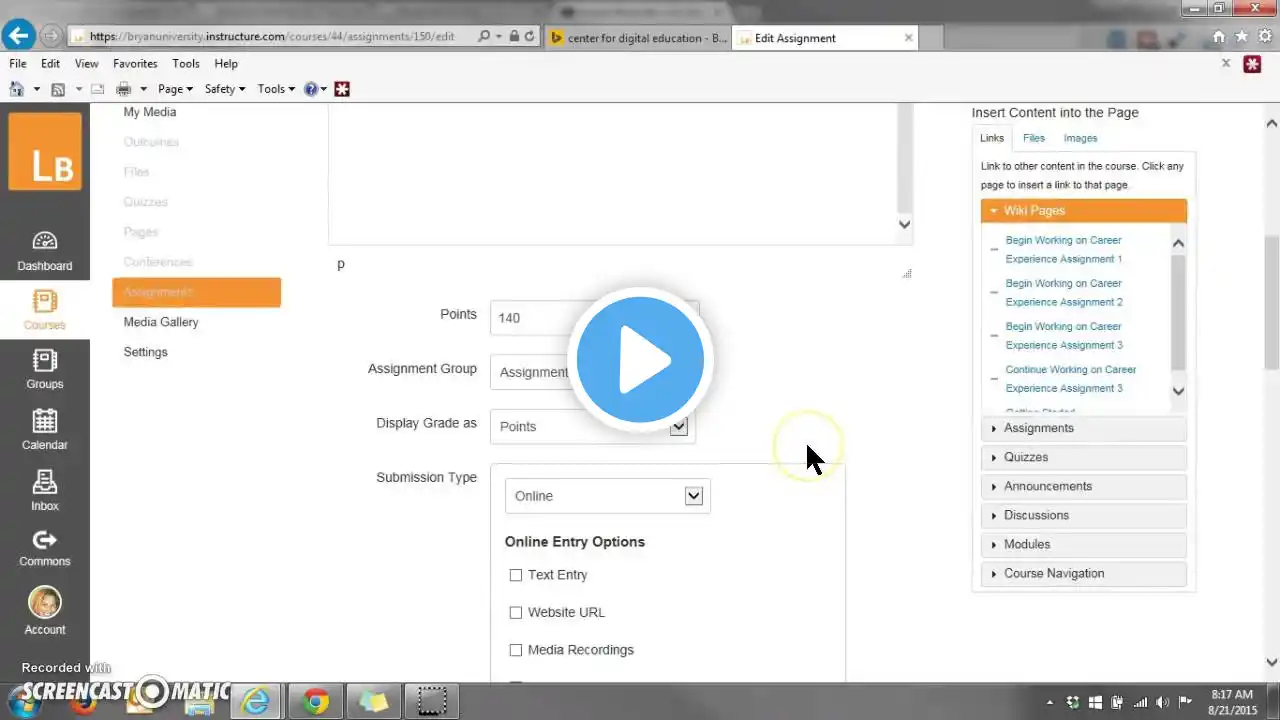Open the Courses menu in the sidebar

(x=45, y=310)
